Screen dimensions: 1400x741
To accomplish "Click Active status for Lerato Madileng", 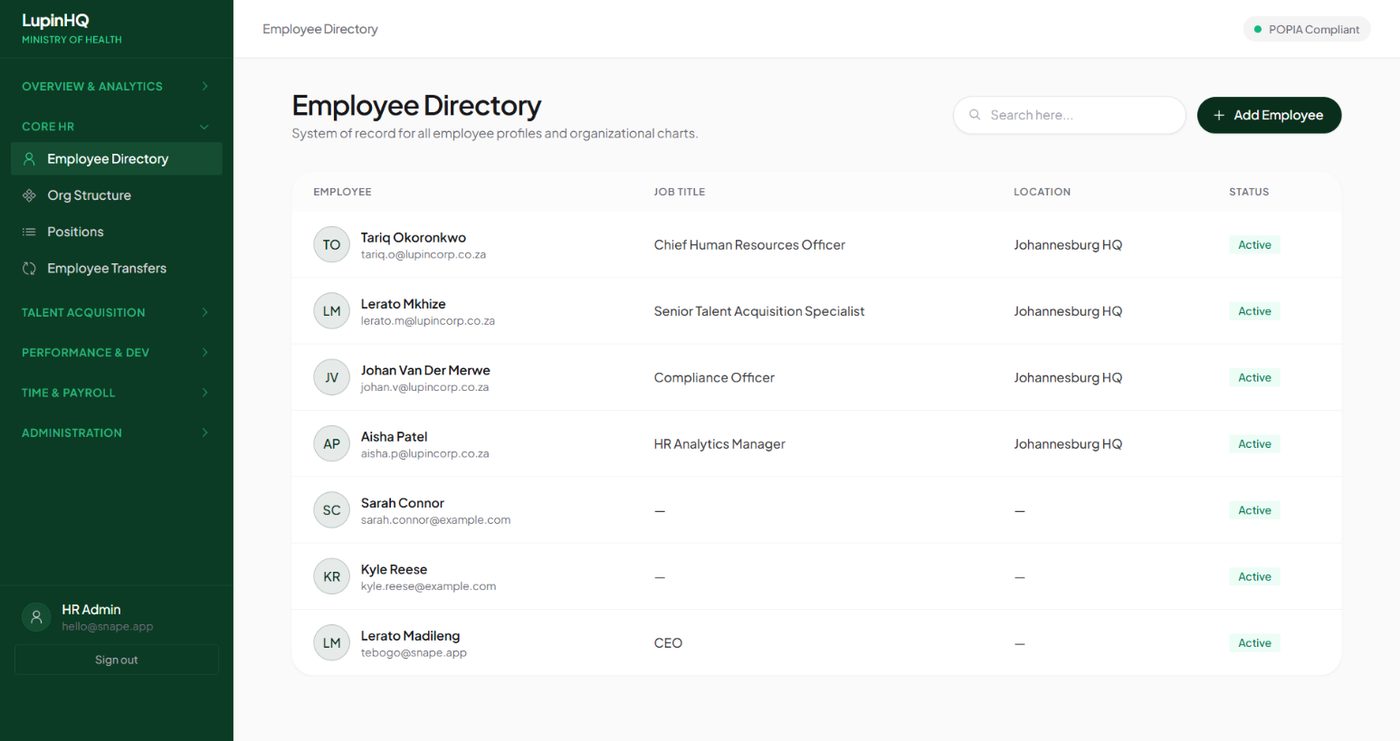I will tap(1255, 643).
